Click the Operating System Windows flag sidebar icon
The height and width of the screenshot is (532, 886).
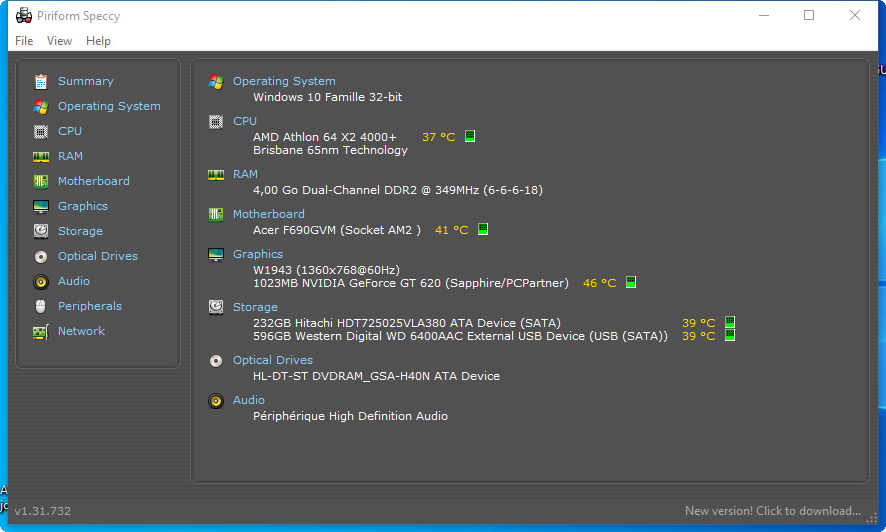point(41,106)
